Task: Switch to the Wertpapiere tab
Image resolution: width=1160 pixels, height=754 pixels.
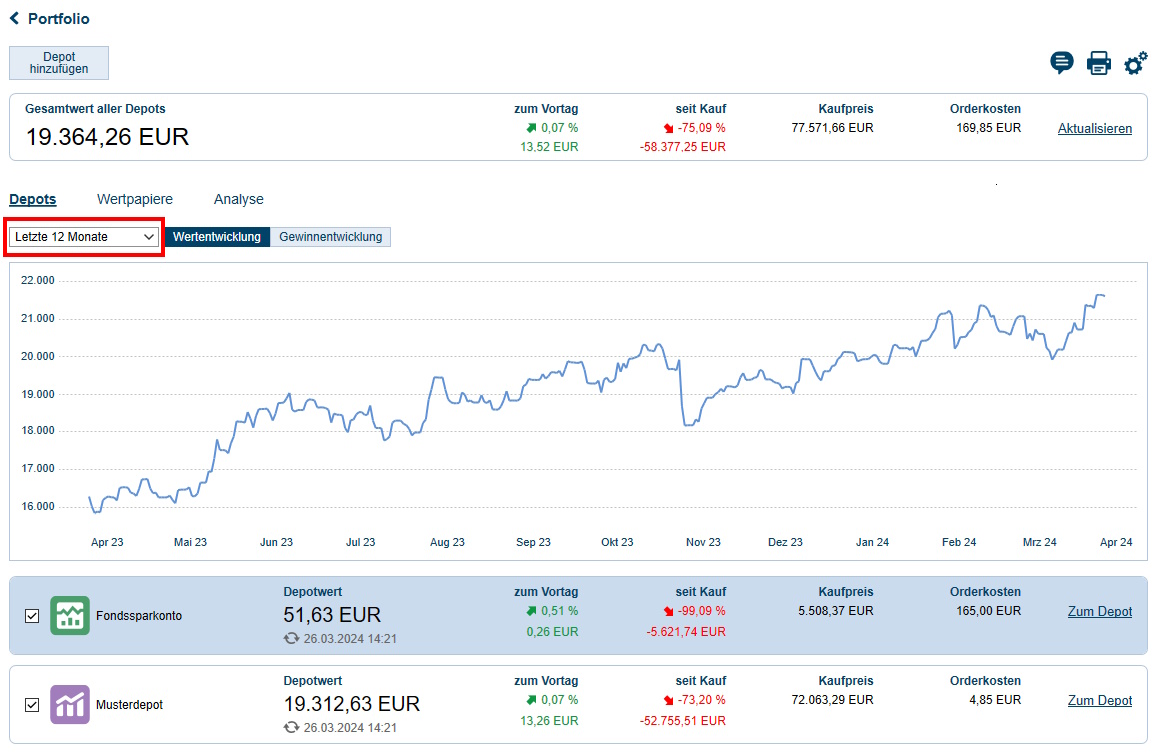Action: [135, 199]
